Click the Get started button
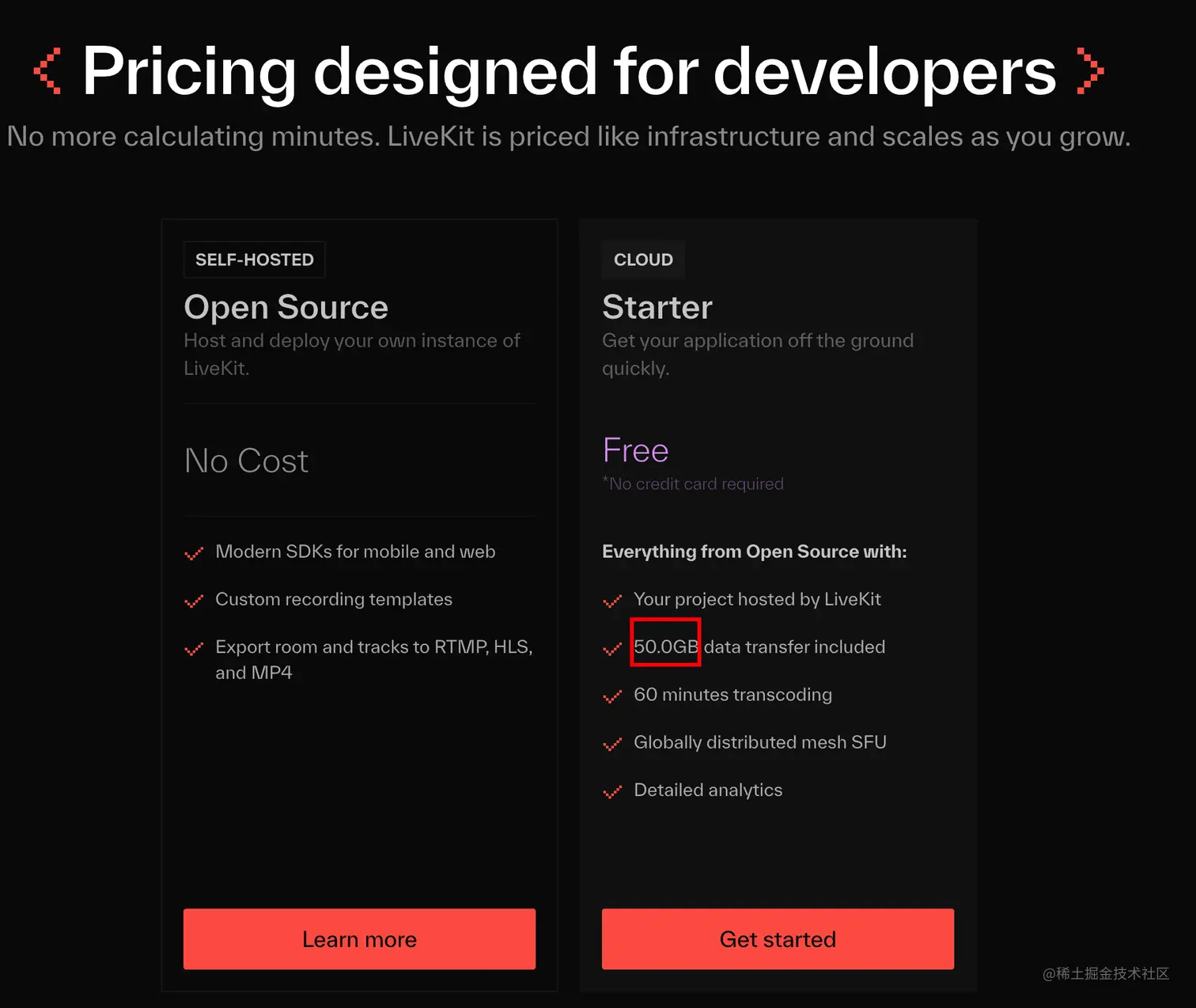 click(x=778, y=939)
